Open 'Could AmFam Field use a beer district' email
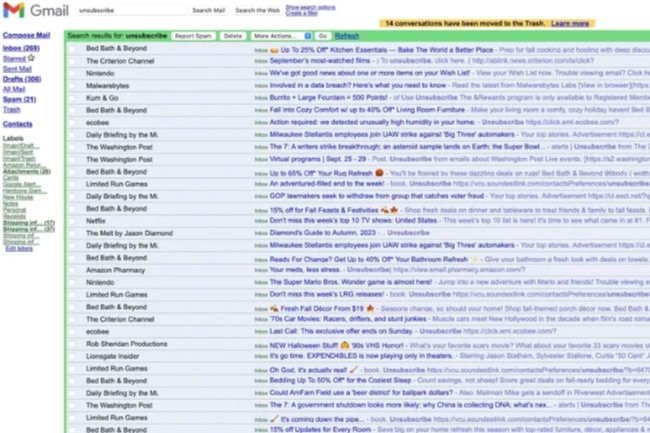This screenshot has width=650, height=433. [361, 393]
